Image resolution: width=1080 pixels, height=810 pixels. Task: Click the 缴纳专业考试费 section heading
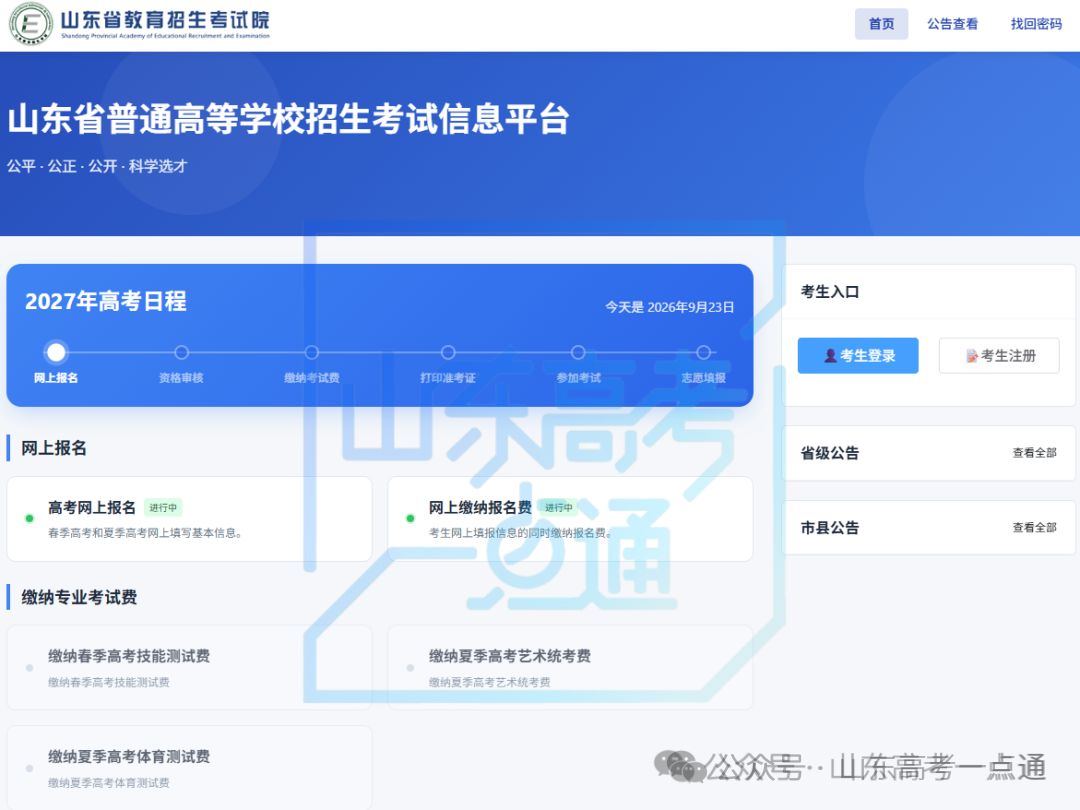pos(79,597)
